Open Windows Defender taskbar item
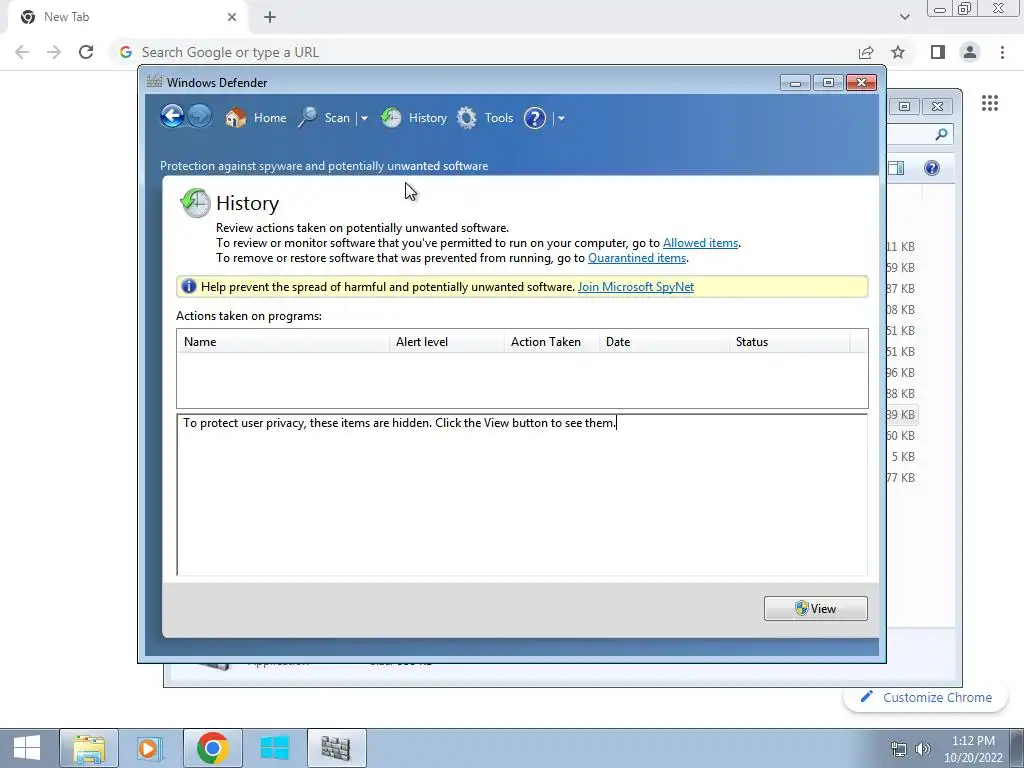This screenshot has height=768, width=1024. (336, 748)
